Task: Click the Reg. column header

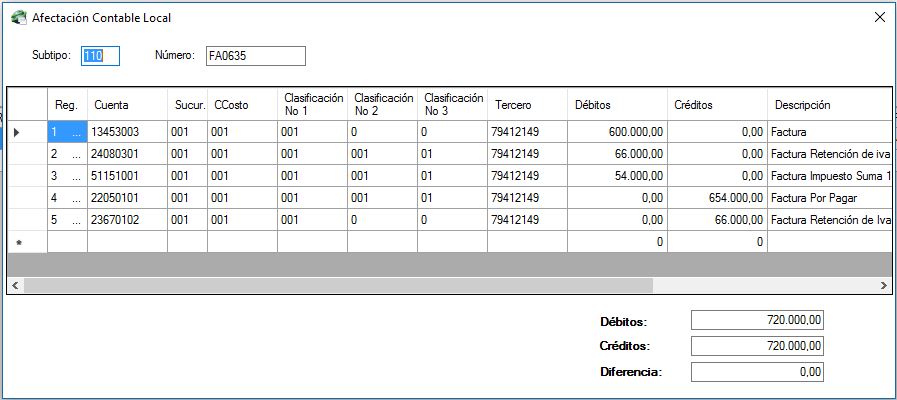Action: tap(68, 105)
